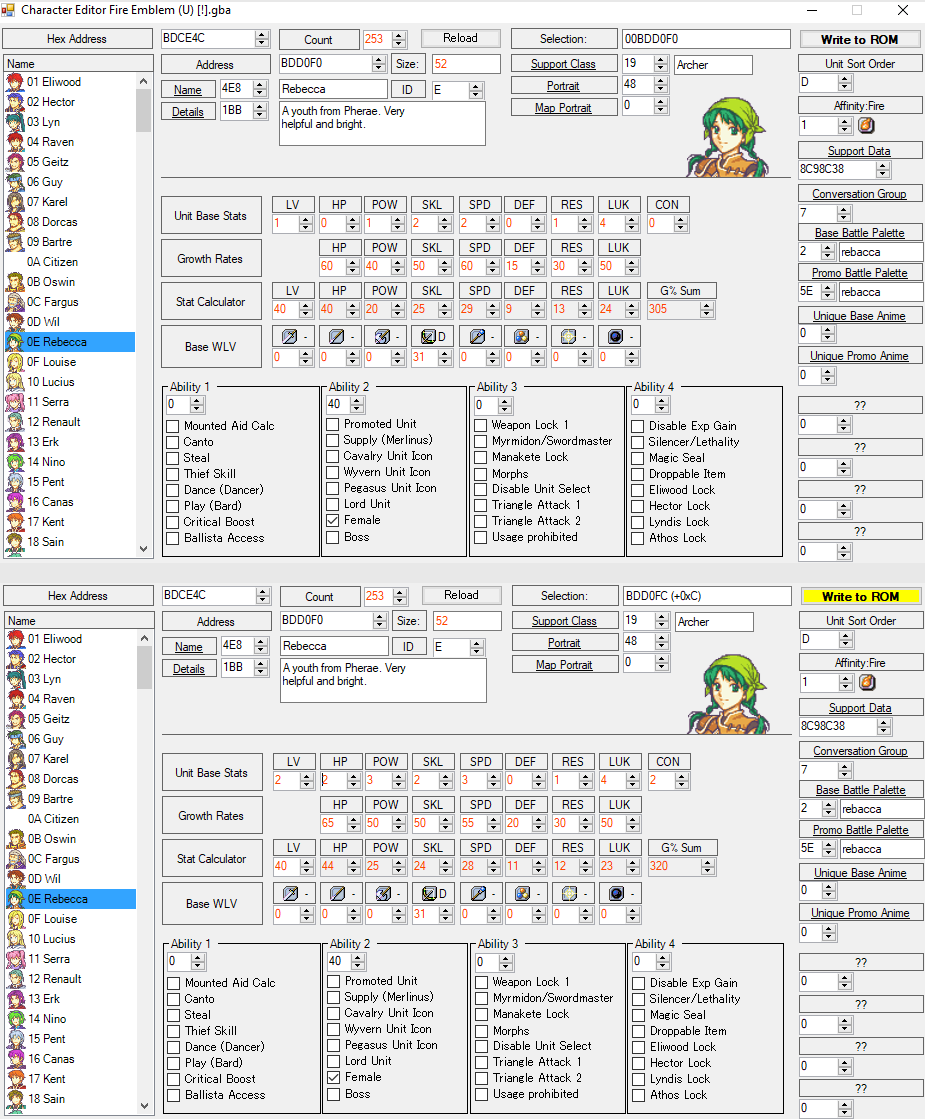The width and height of the screenshot is (925, 1119).
Task: Click the bow weapon level icon in bottom panel
Action: tap(430, 893)
